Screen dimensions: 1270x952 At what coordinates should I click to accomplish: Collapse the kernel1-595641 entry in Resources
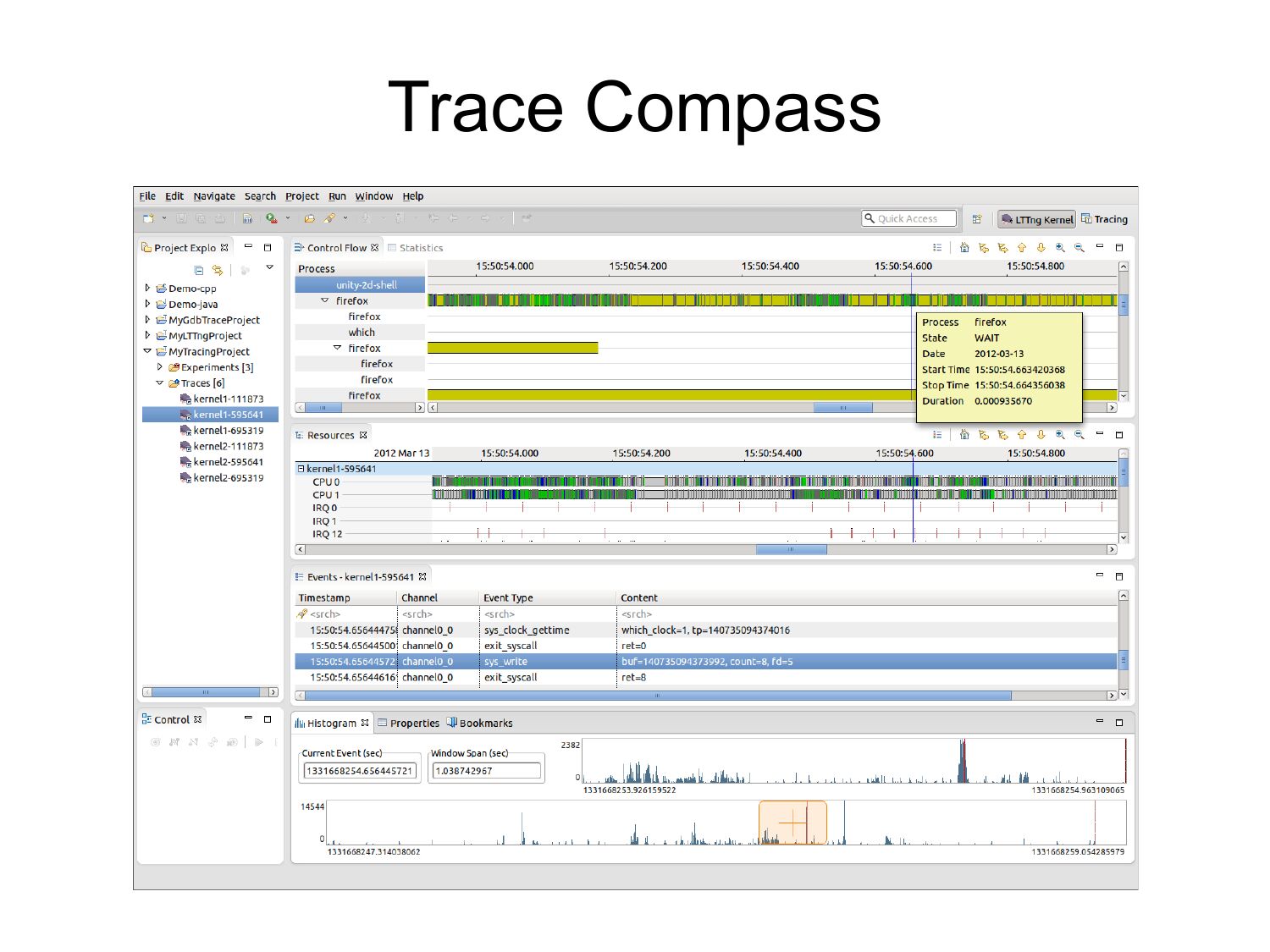[x=301, y=469]
